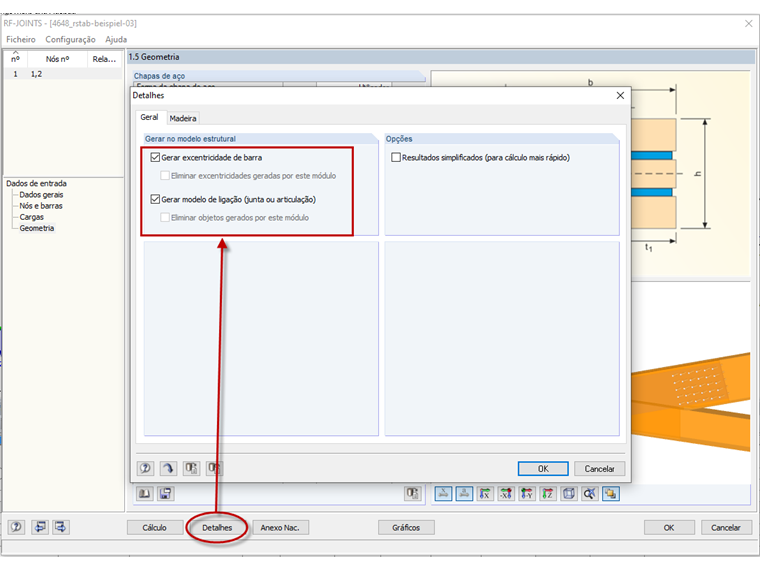Sort by the nº column header

point(16,59)
